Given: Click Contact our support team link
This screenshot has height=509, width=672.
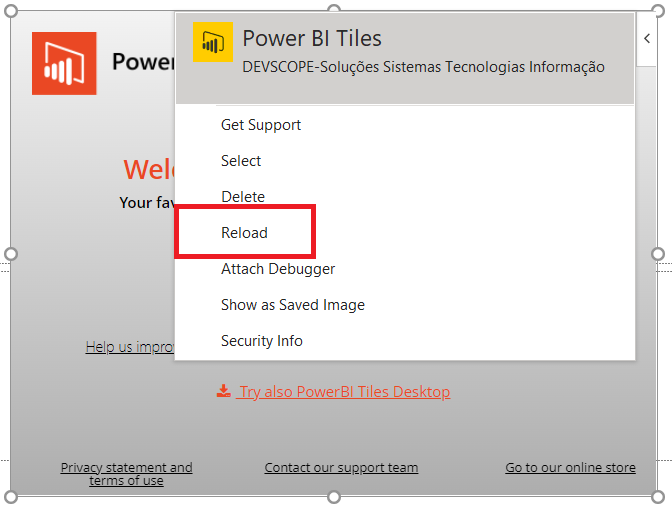Looking at the screenshot, I should (341, 468).
